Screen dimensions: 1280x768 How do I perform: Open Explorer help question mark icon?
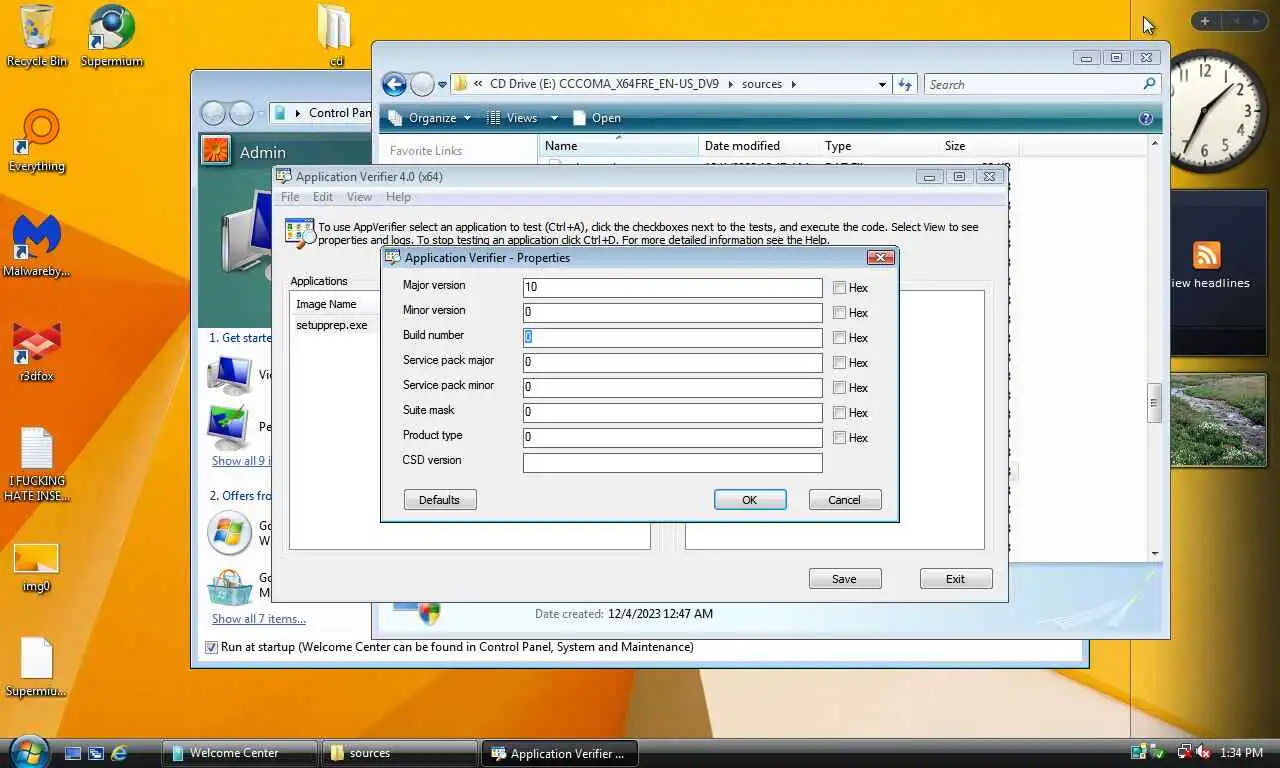[1146, 118]
